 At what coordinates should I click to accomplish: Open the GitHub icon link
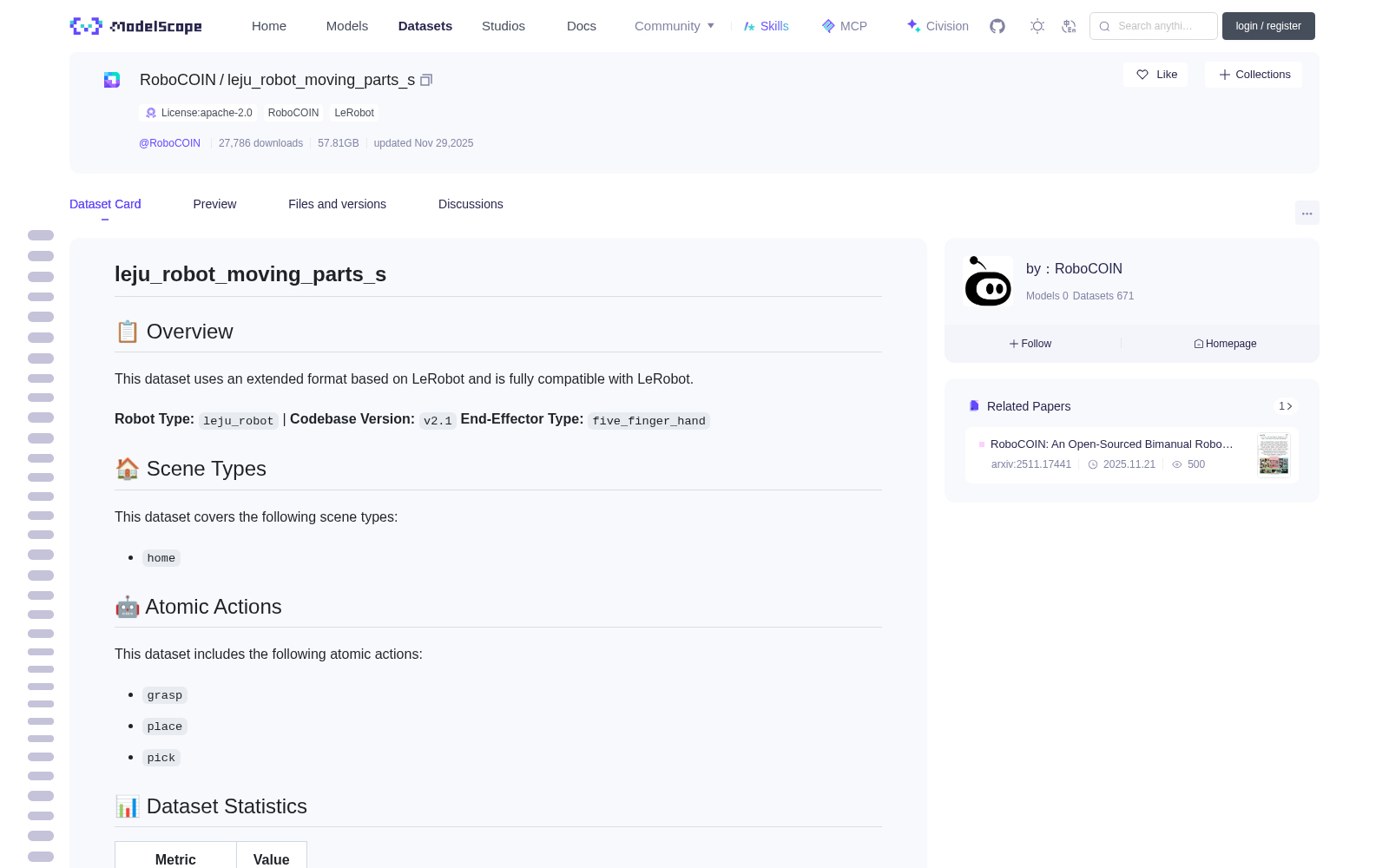pos(997,26)
